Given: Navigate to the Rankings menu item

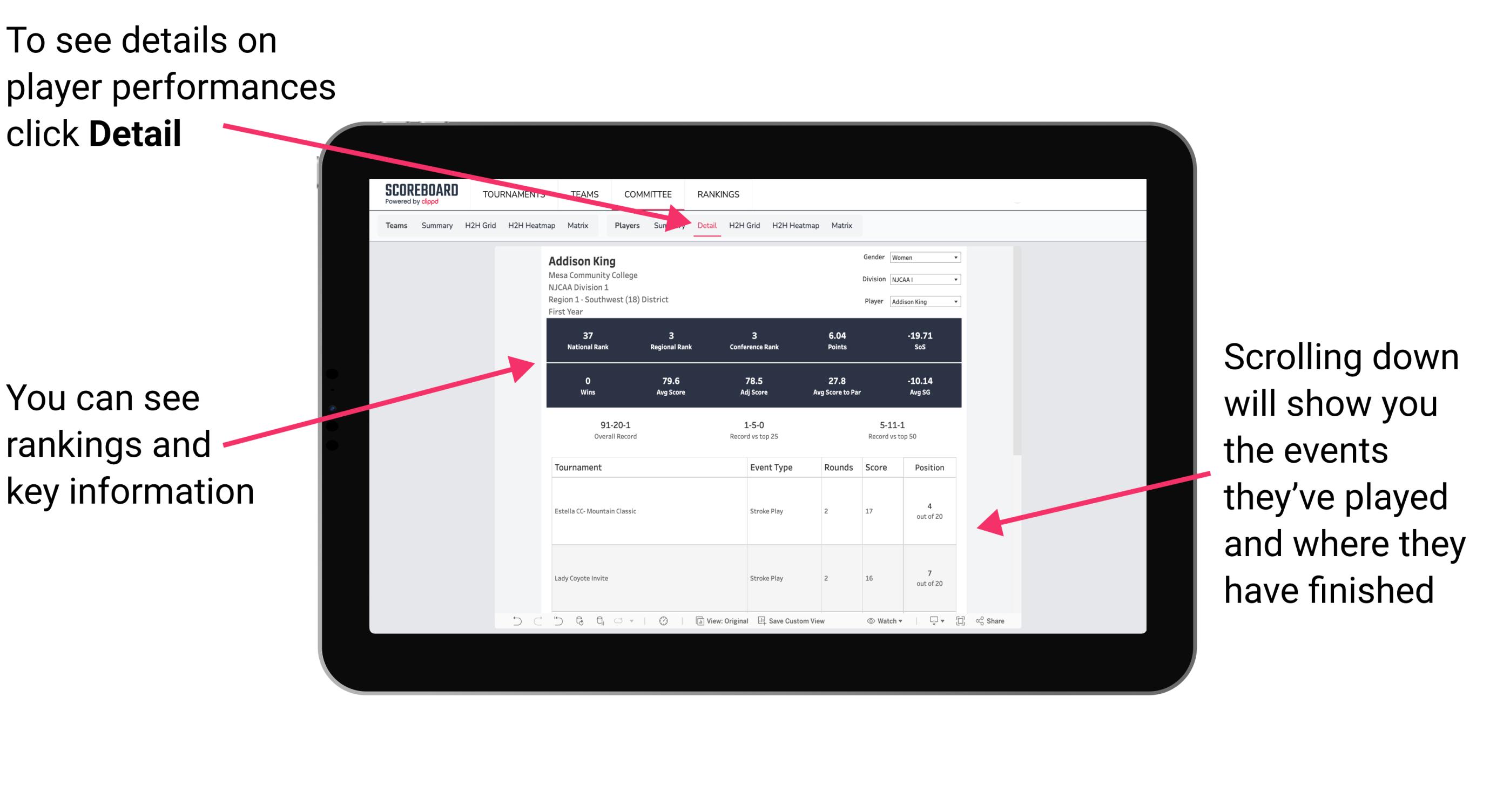Looking at the screenshot, I should (x=717, y=194).
